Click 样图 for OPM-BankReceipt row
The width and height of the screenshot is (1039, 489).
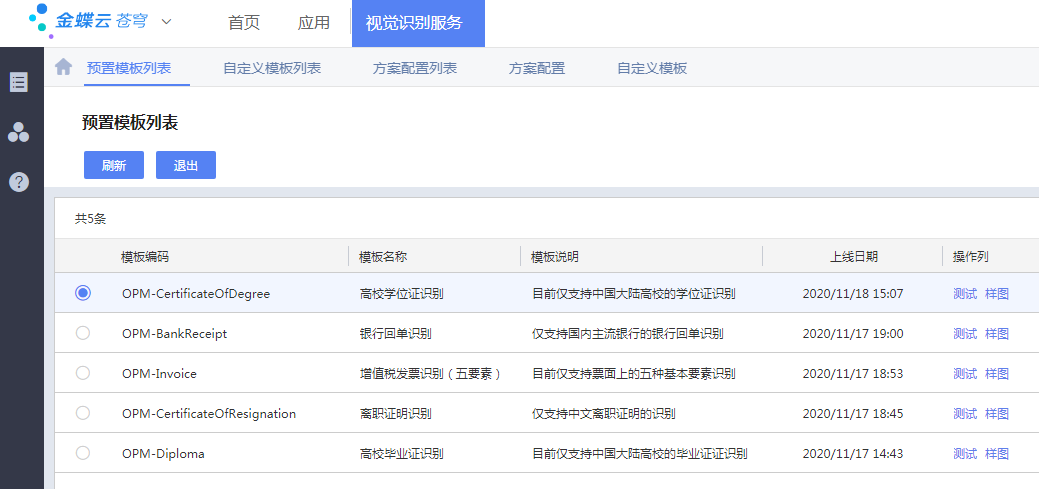997,334
